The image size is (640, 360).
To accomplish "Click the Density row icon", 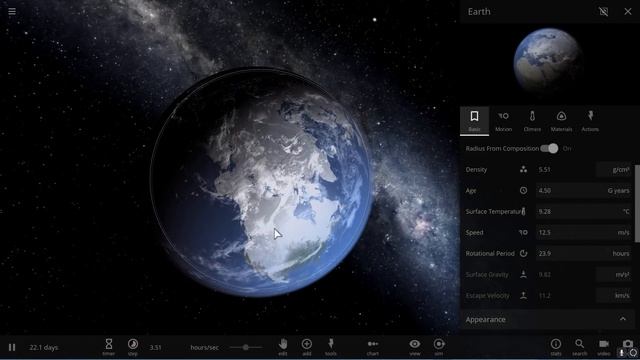I will tap(523, 169).
